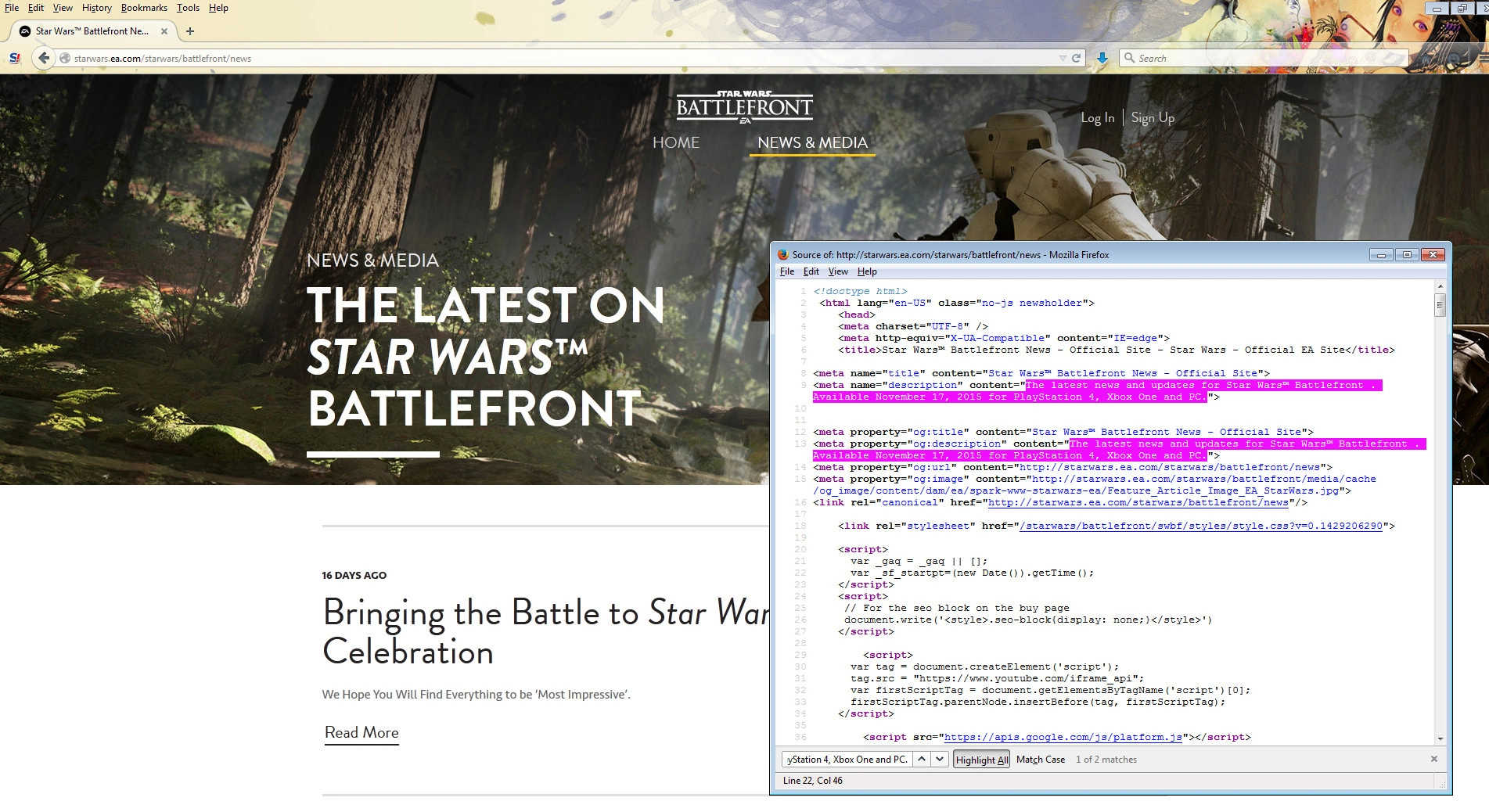Click the '1 of 2 matches' find result text
This screenshot has width=1489, height=812.
click(x=1106, y=760)
